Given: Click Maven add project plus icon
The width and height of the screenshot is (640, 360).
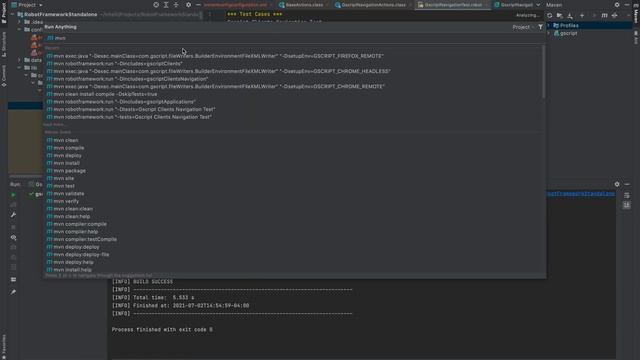Looking at the screenshot, I should (x=582, y=16).
